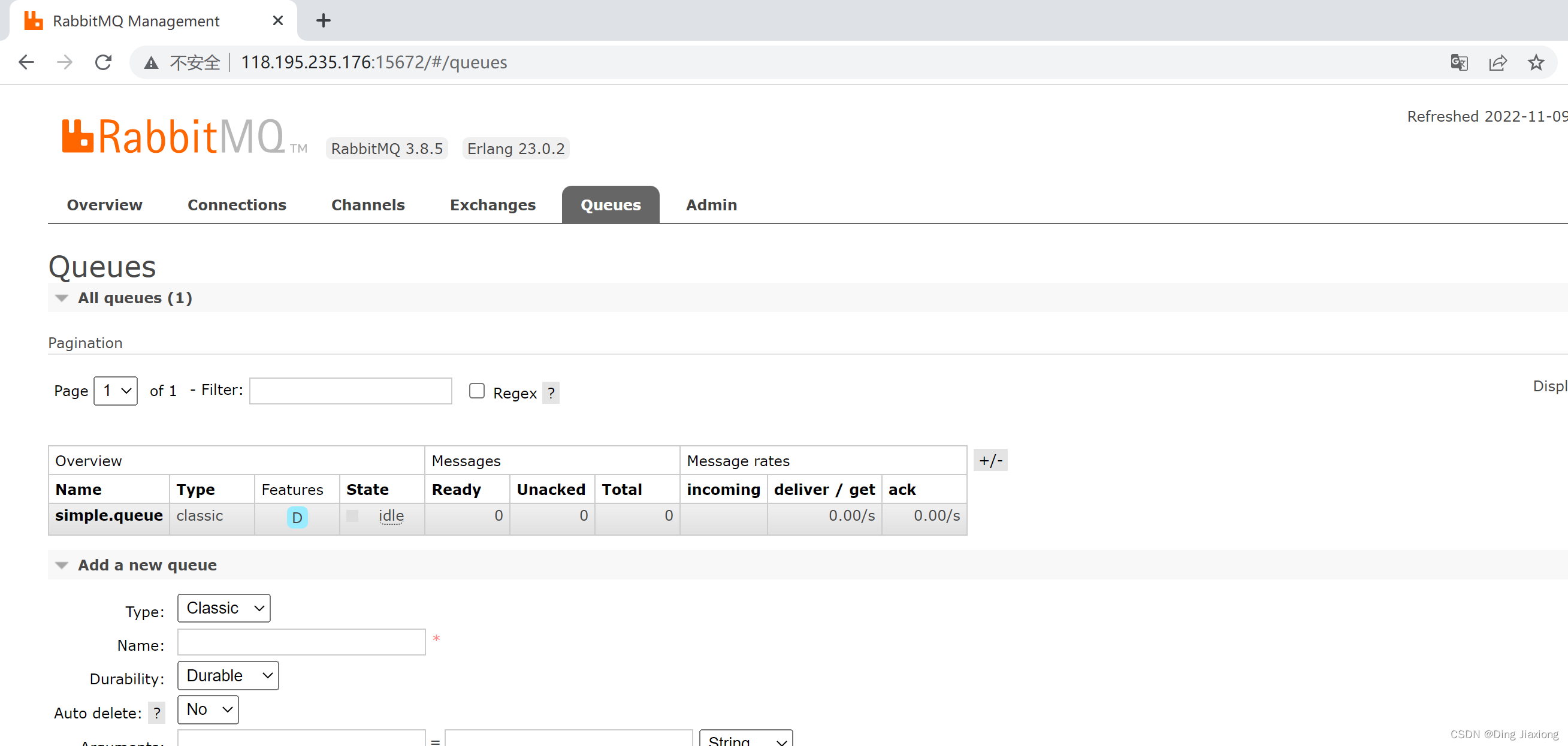Click the browser forward arrow
1568x746 pixels.
pos(65,62)
